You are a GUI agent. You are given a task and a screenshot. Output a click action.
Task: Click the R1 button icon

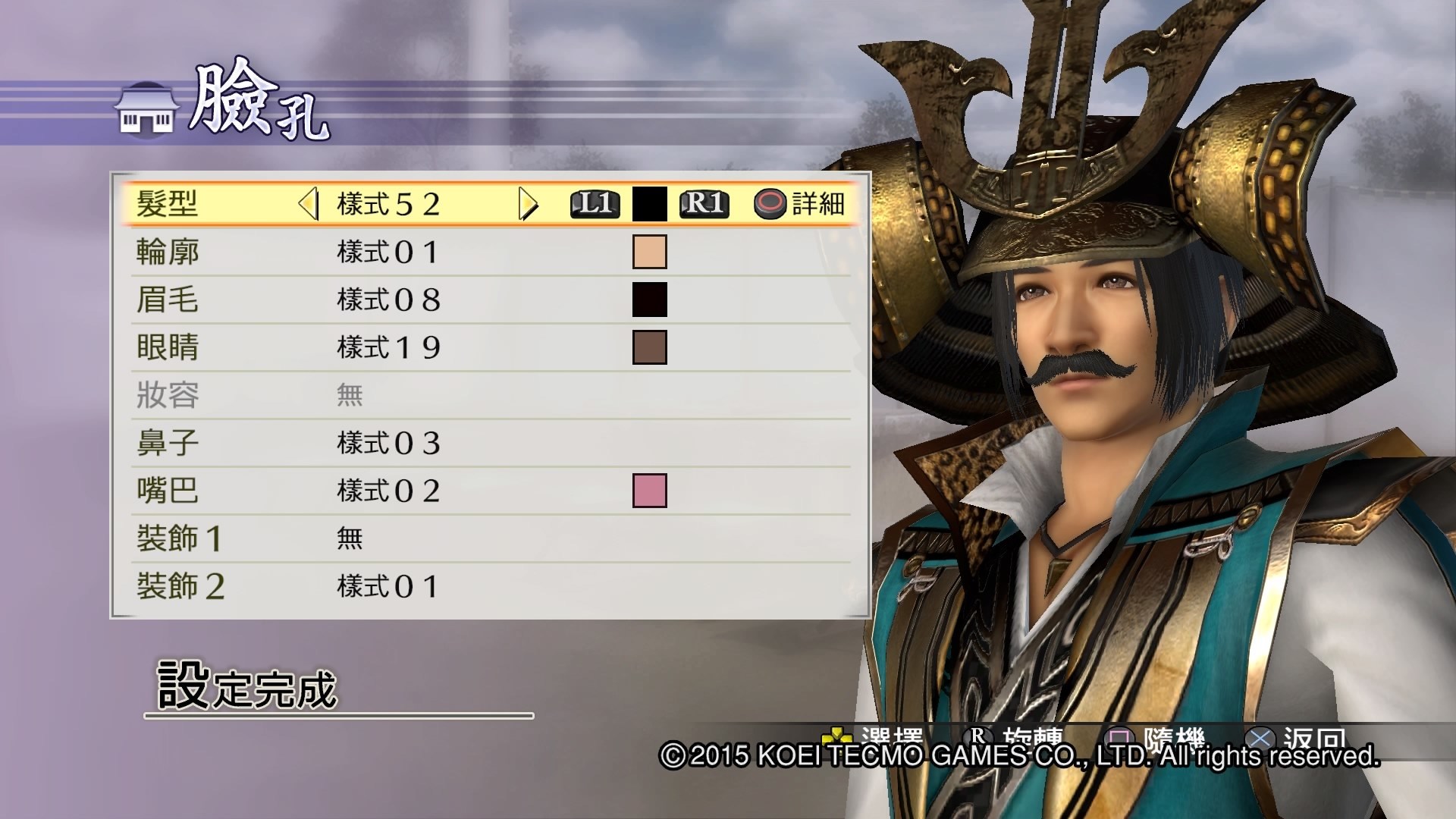(704, 204)
